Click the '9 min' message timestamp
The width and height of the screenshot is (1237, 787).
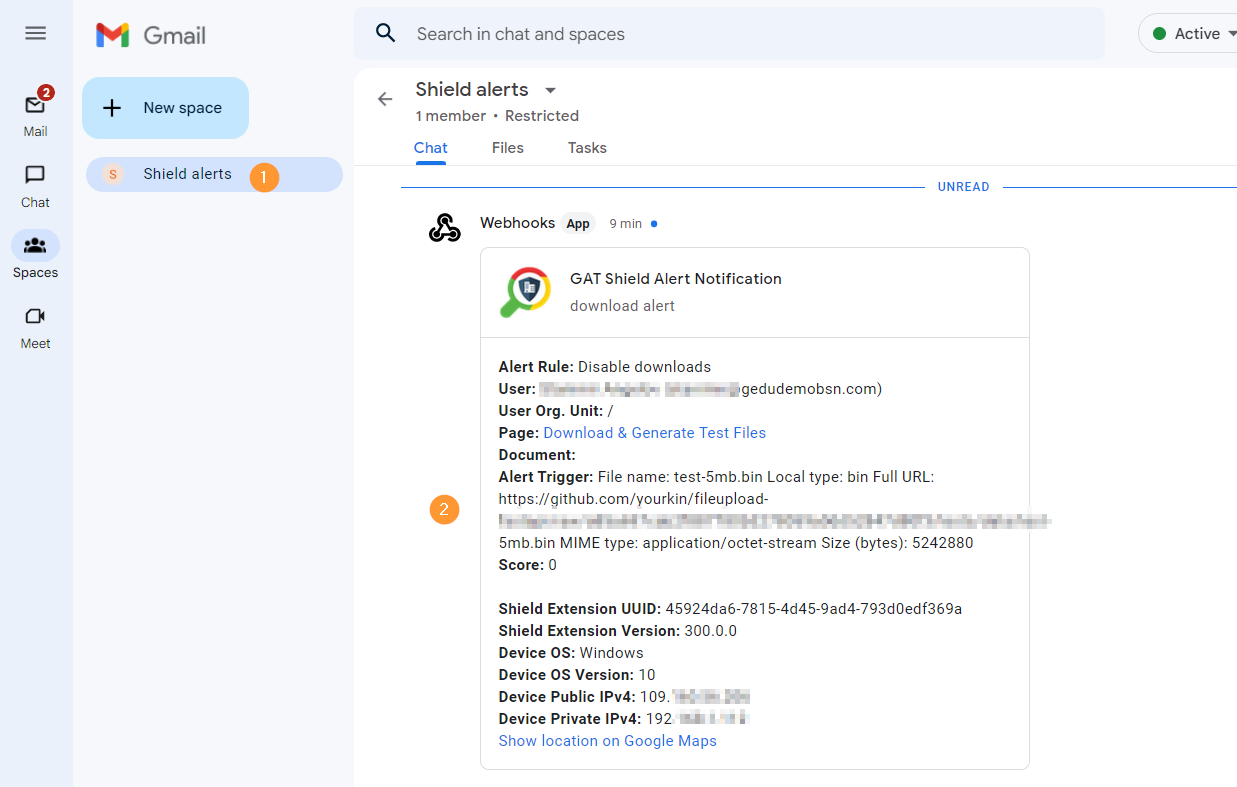[626, 224]
